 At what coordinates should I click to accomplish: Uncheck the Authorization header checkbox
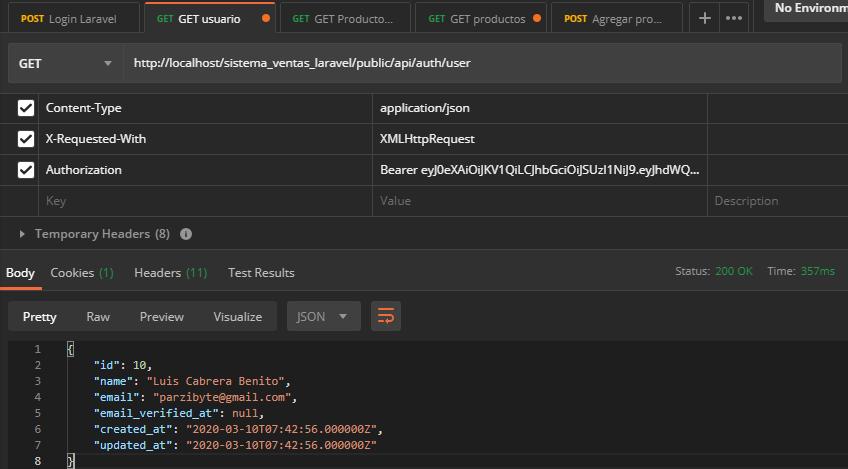pos(25,170)
